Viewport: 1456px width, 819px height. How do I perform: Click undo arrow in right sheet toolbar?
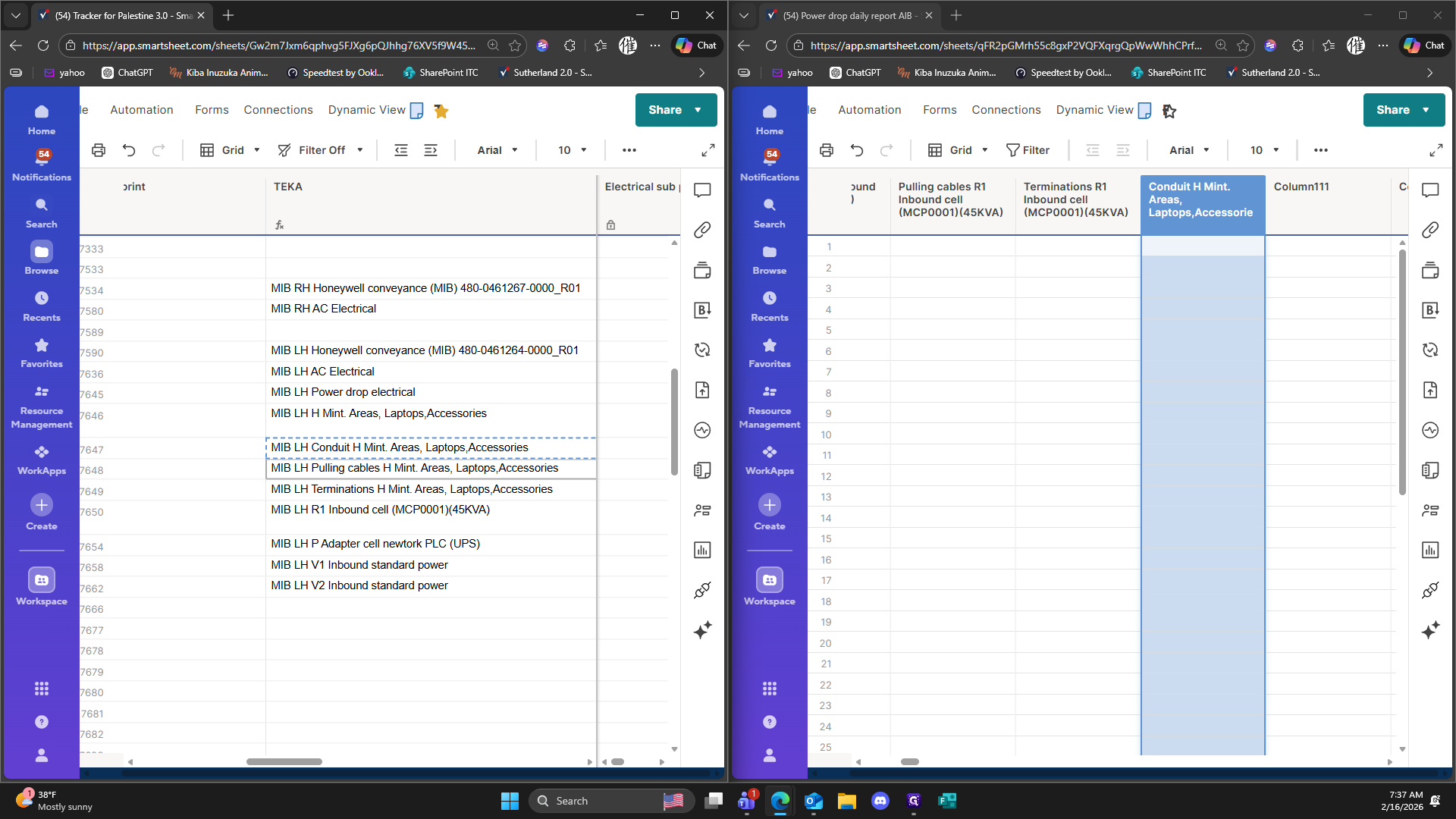click(857, 150)
